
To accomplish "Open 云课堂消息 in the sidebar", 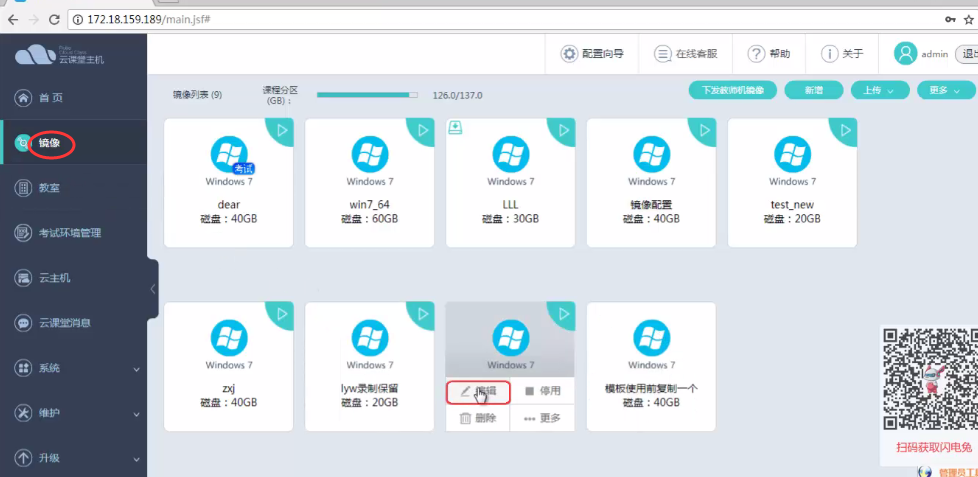I will 74,323.
